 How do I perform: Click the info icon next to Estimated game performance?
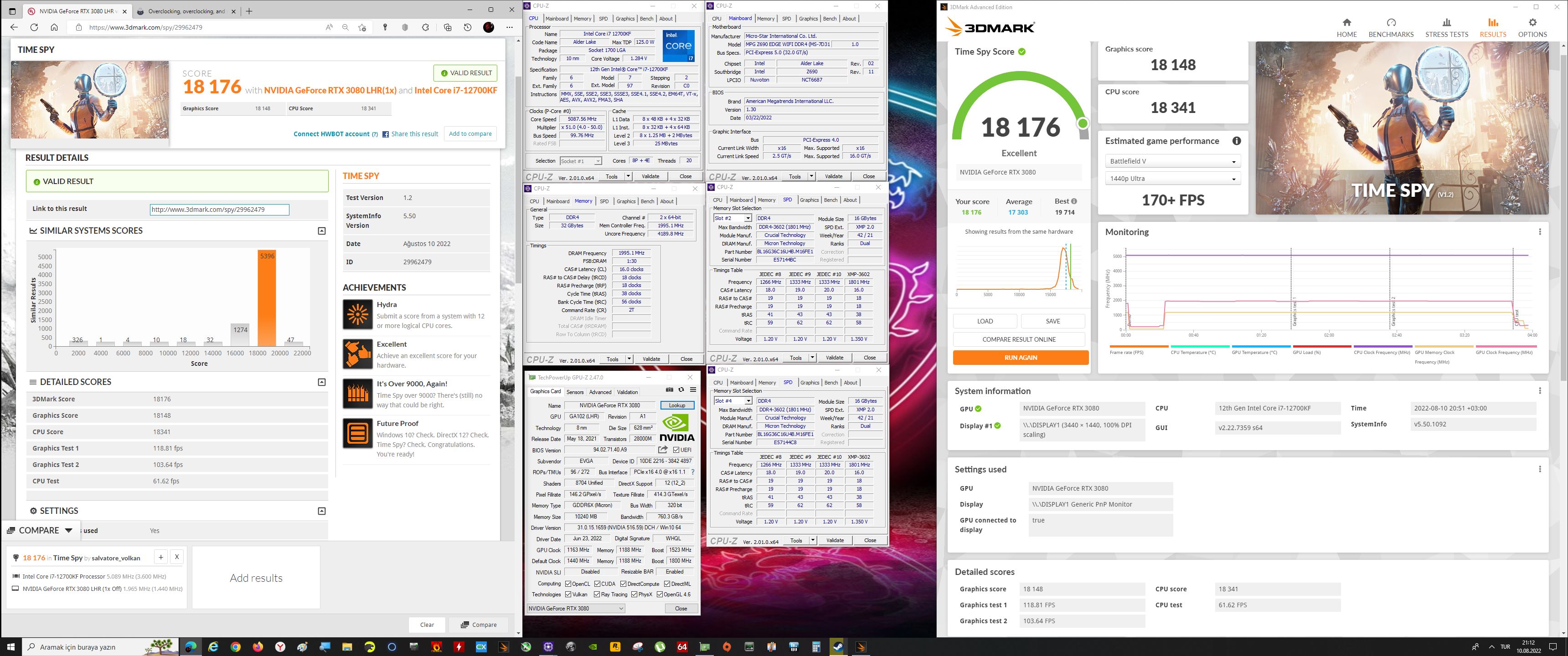point(1236,141)
